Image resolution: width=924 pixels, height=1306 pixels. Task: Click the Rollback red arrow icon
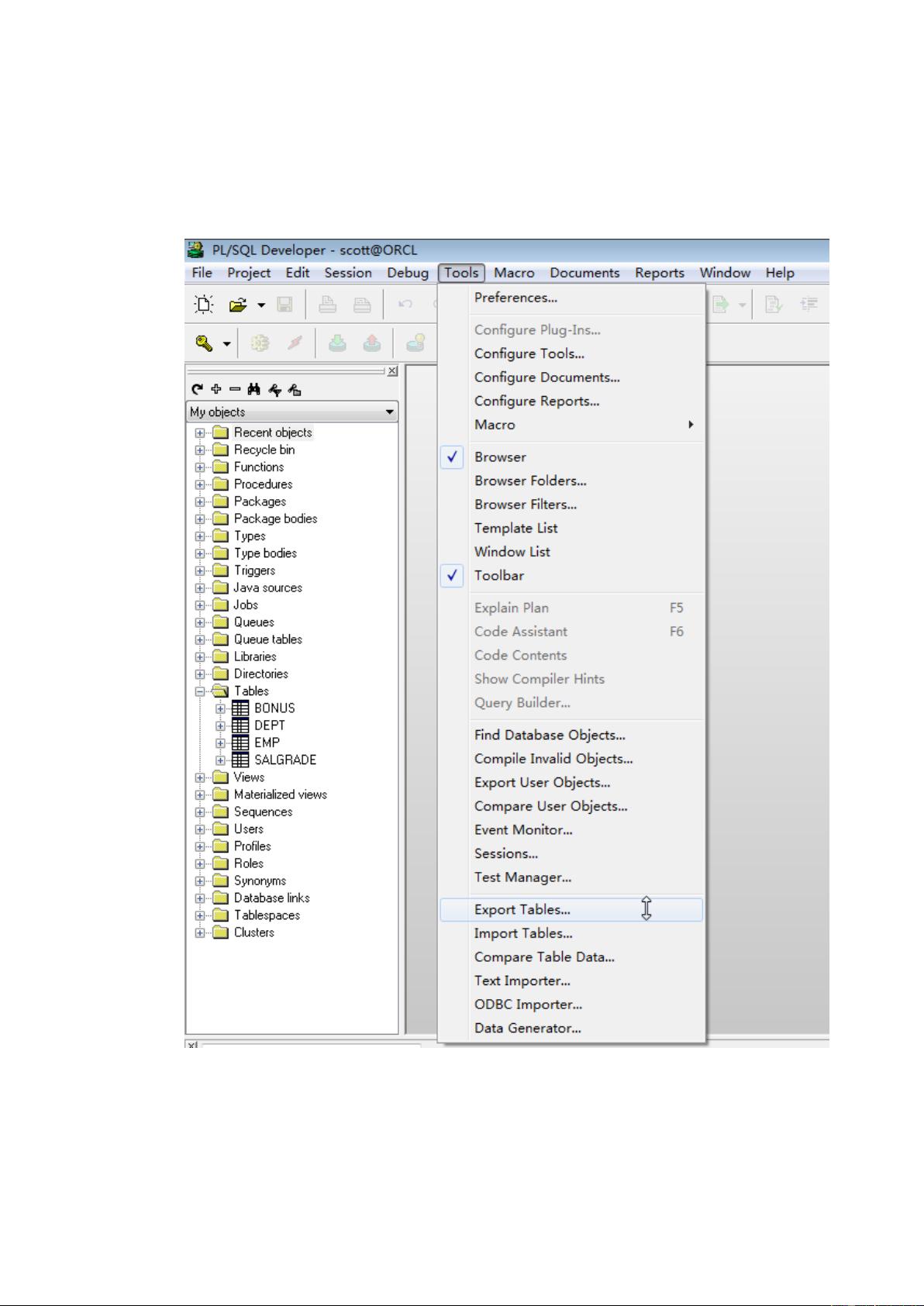click(x=371, y=343)
